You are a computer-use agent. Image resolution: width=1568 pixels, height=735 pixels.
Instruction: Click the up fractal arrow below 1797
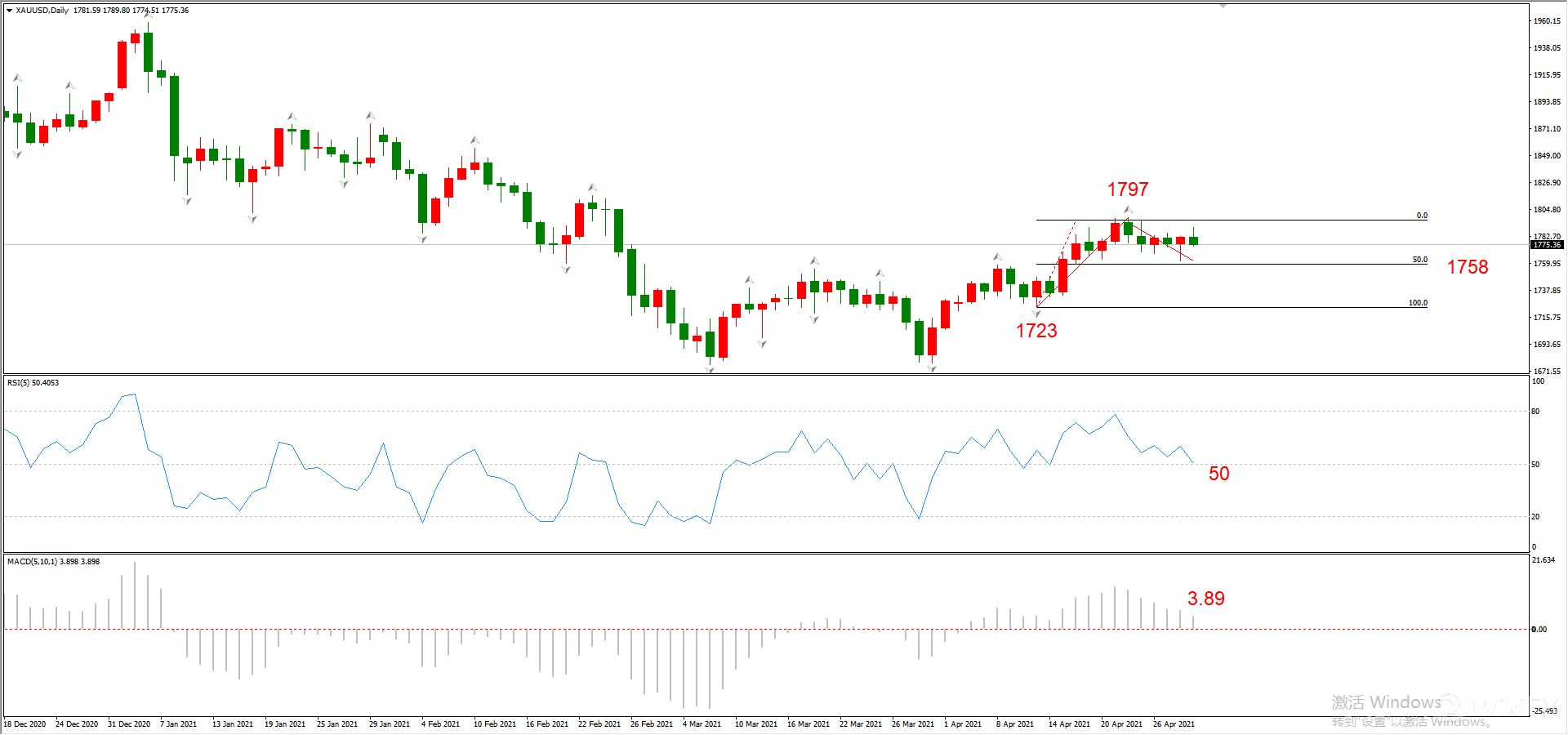(x=1128, y=210)
